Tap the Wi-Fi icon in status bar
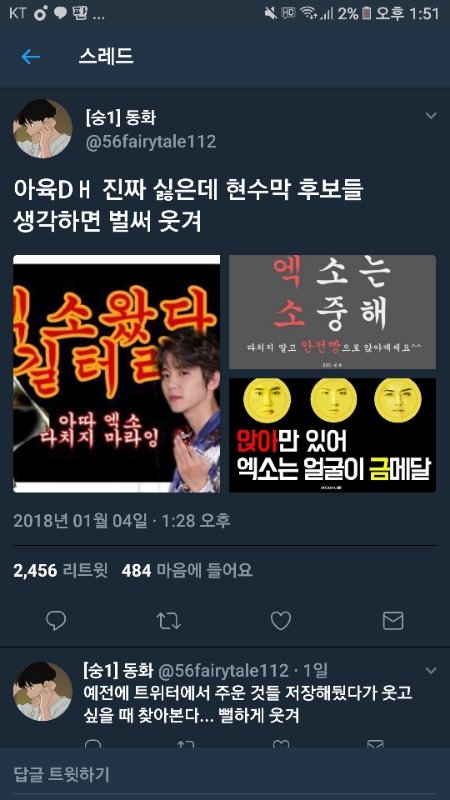 [308, 13]
